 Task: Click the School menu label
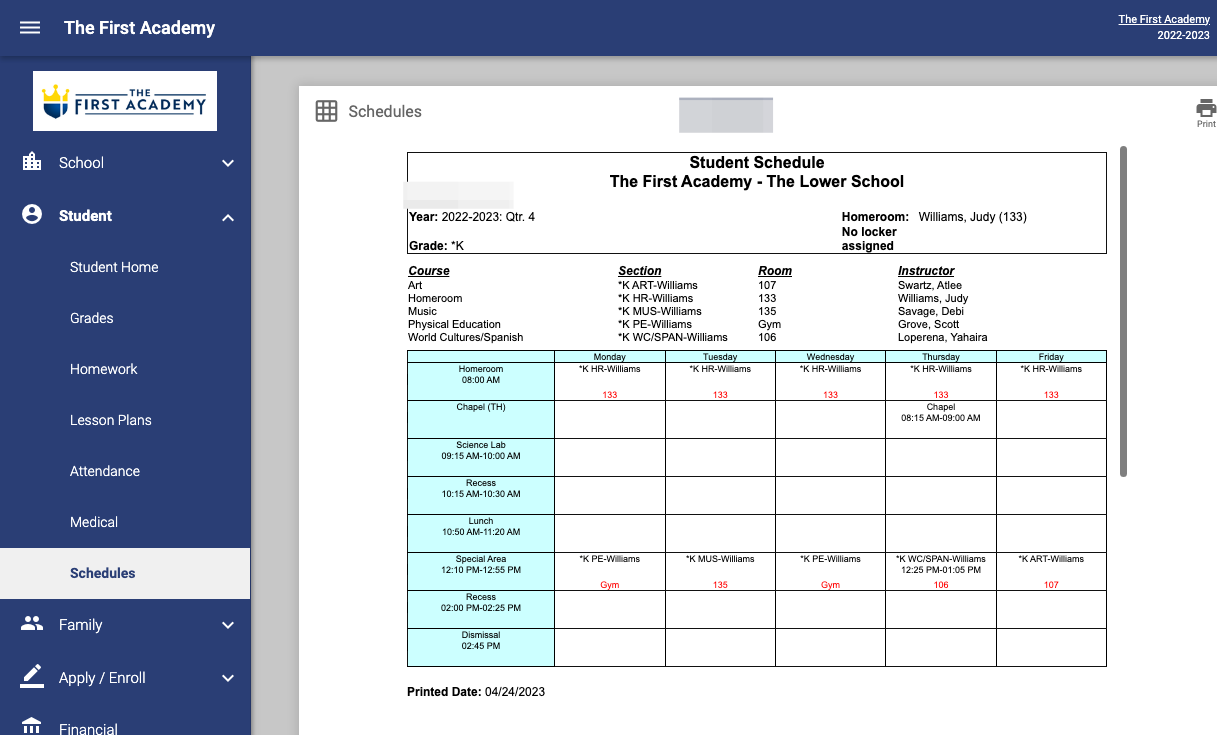click(81, 163)
